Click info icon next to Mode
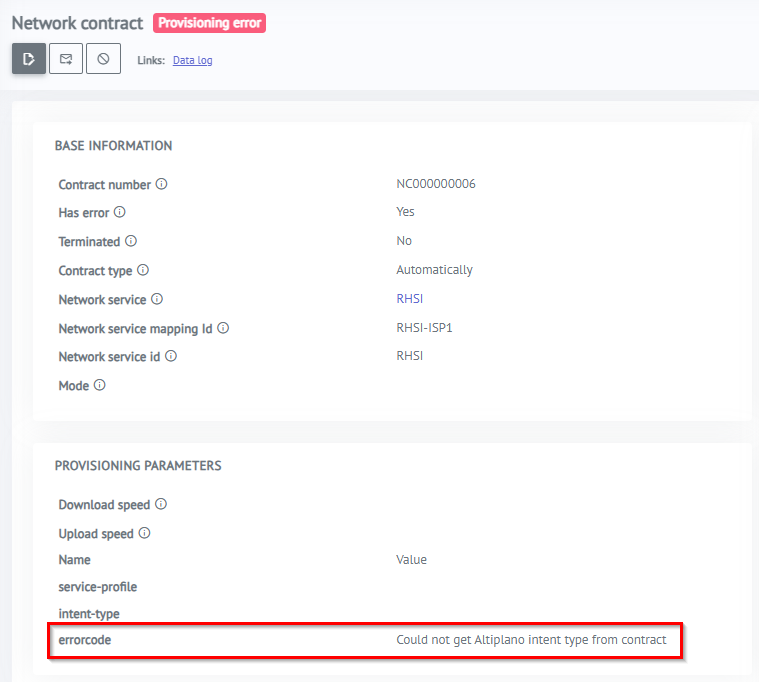The height and width of the screenshot is (682, 759). click(x=100, y=386)
